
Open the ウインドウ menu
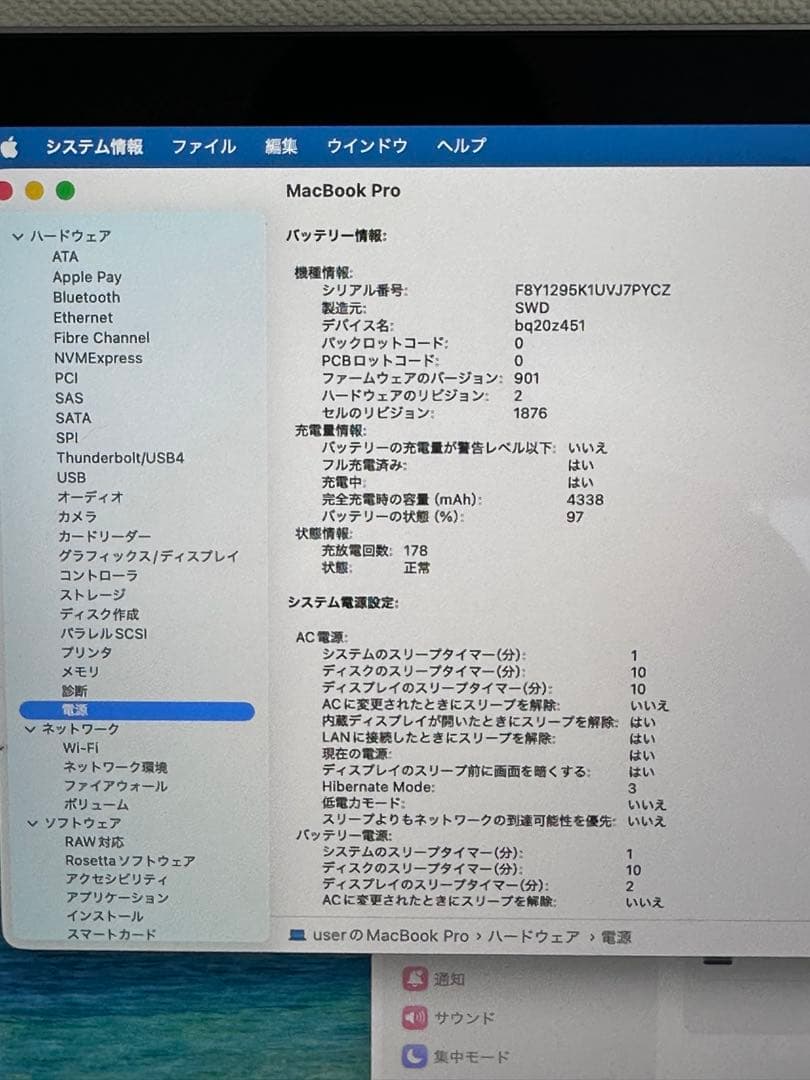(366, 146)
